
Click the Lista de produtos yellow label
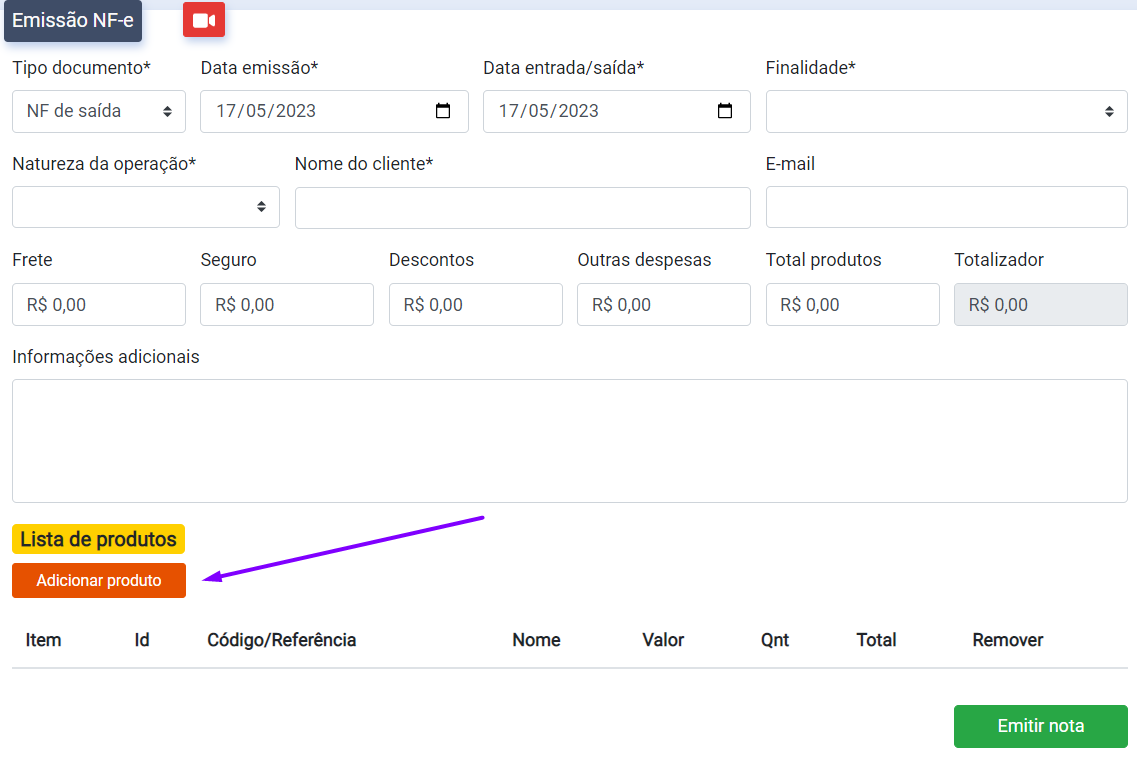(x=98, y=539)
